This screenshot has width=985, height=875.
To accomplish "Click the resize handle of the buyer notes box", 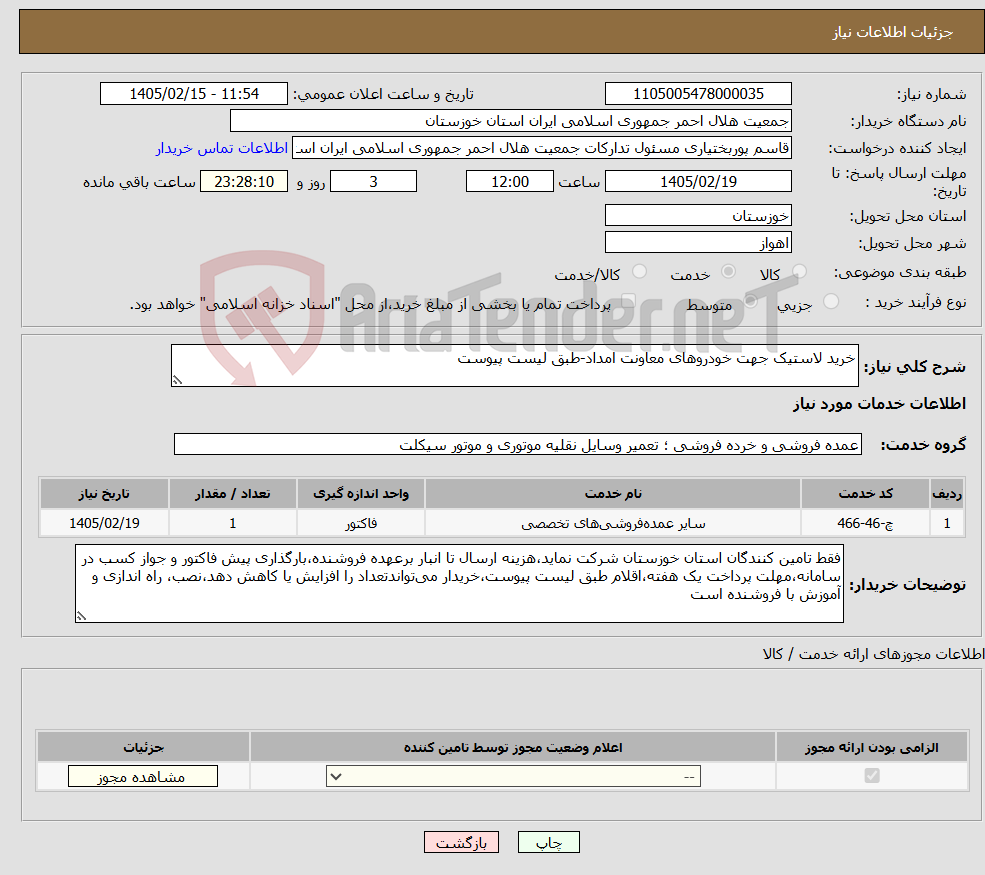I will pos(81,616).
